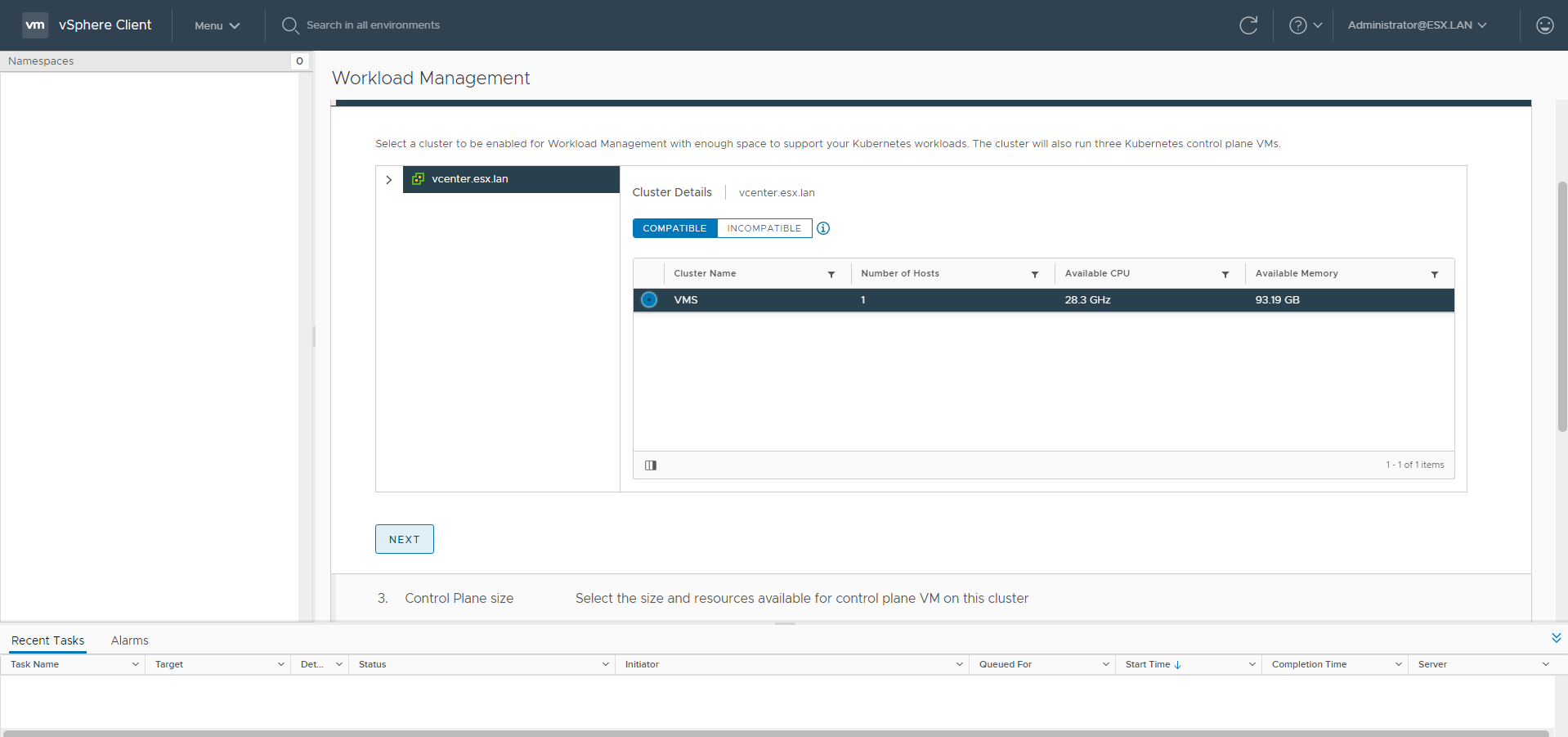Switch to the Alarms tab
Viewport: 1568px width, 737px height.
(129, 640)
